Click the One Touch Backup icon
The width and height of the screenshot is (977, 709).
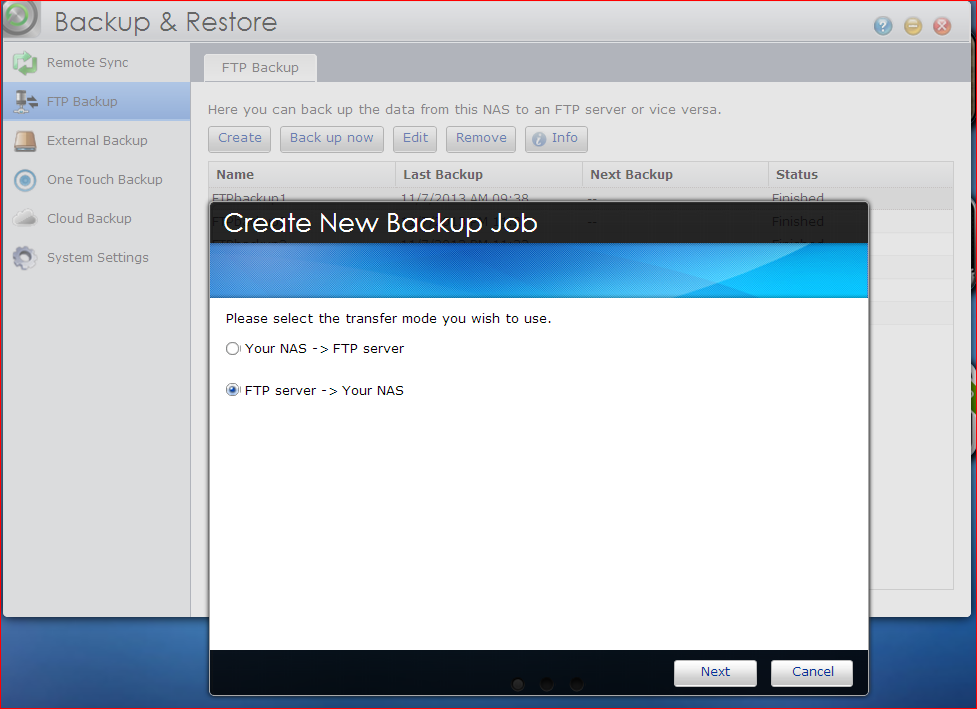(25, 180)
